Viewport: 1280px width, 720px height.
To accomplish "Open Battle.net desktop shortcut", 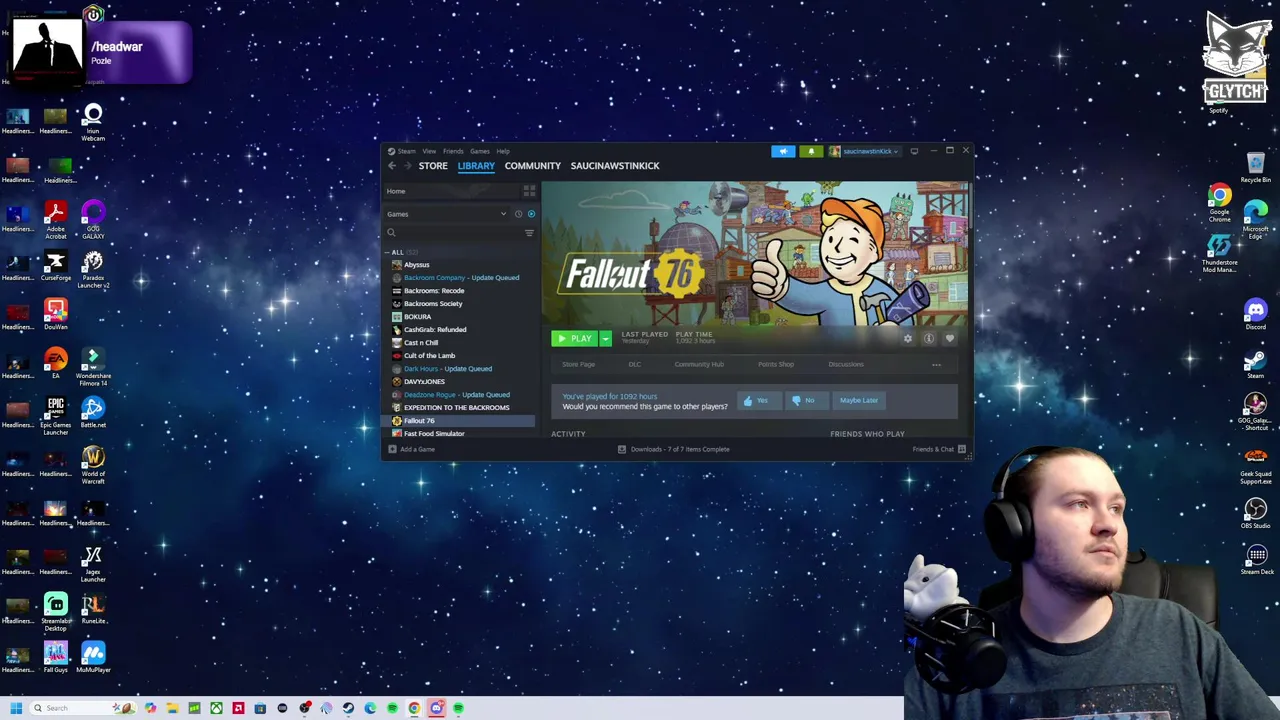I will click(93, 412).
